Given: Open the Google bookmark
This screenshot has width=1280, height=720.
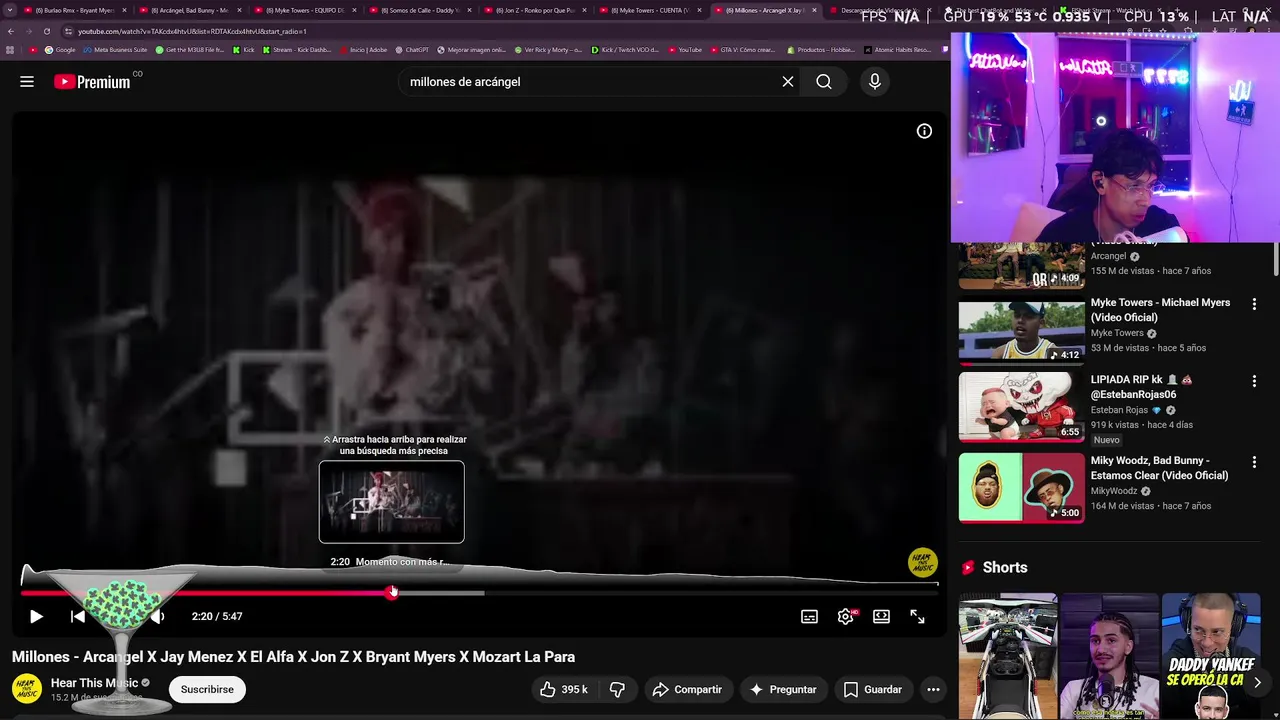Looking at the screenshot, I should click(60, 50).
